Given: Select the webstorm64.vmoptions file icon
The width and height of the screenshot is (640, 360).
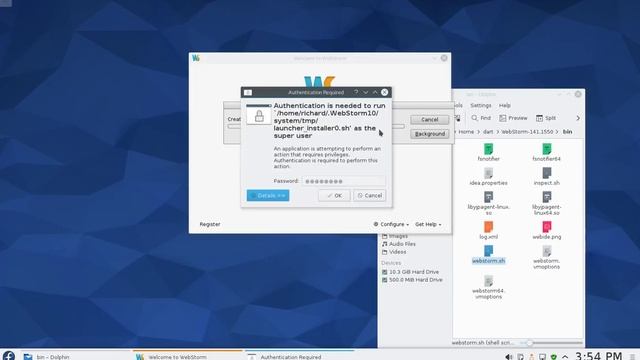Looking at the screenshot, I should pyautogui.click(x=489, y=281).
